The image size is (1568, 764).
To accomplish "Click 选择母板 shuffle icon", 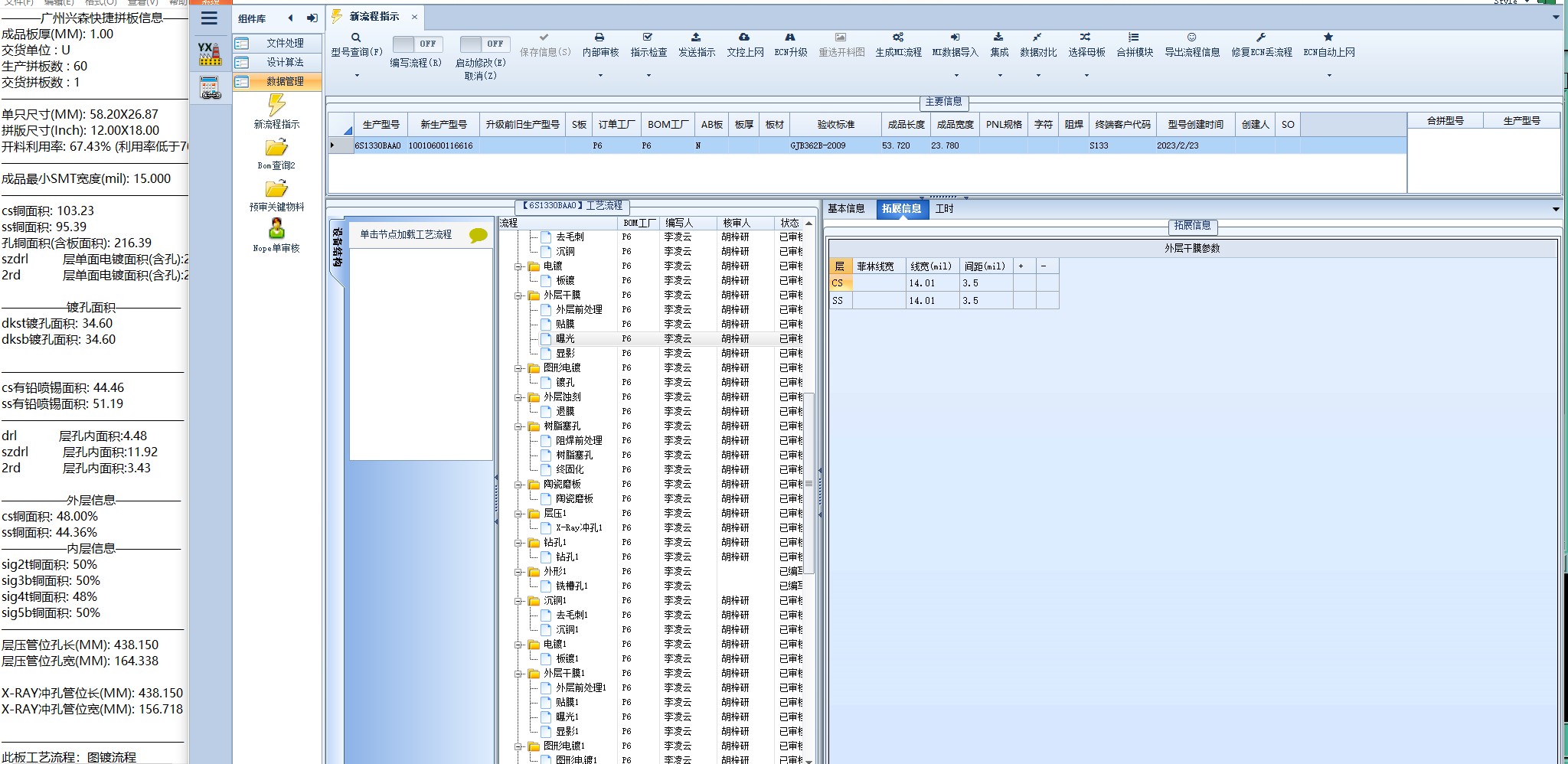I will [x=1085, y=37].
